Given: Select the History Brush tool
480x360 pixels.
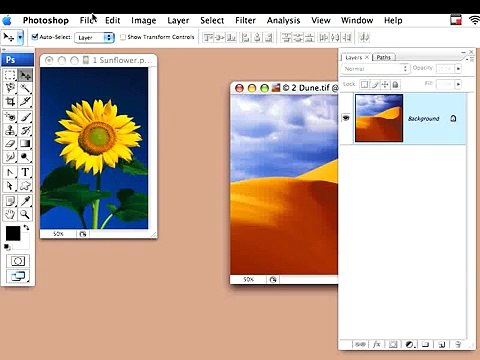Looking at the screenshot, I should 25,130.
